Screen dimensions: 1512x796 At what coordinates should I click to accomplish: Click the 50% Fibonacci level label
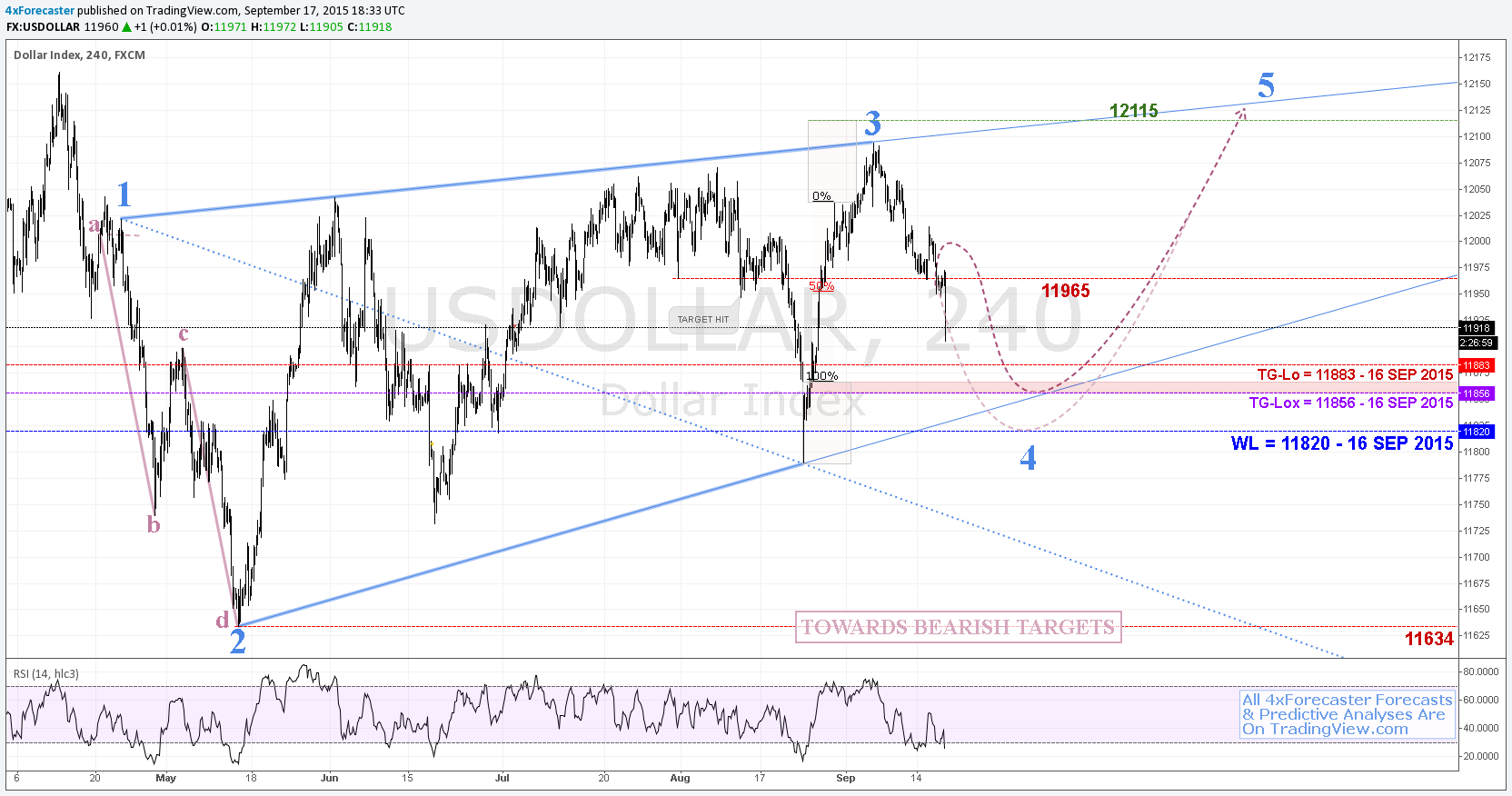click(821, 286)
